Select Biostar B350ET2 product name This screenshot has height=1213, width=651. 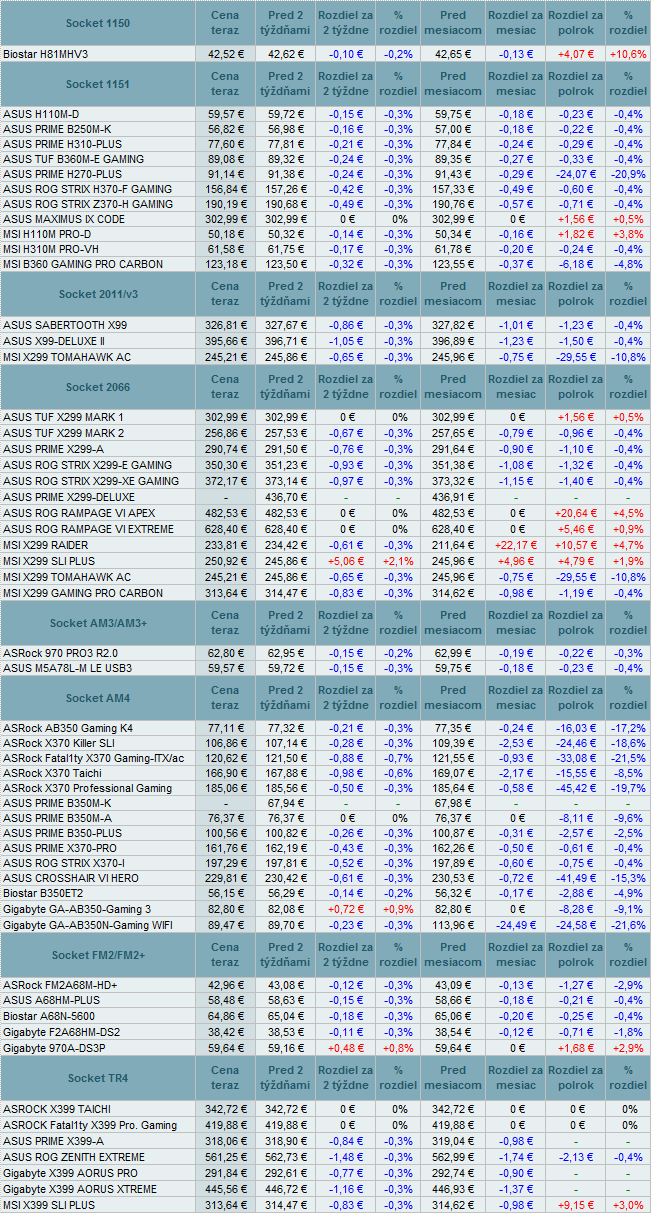click(44, 893)
